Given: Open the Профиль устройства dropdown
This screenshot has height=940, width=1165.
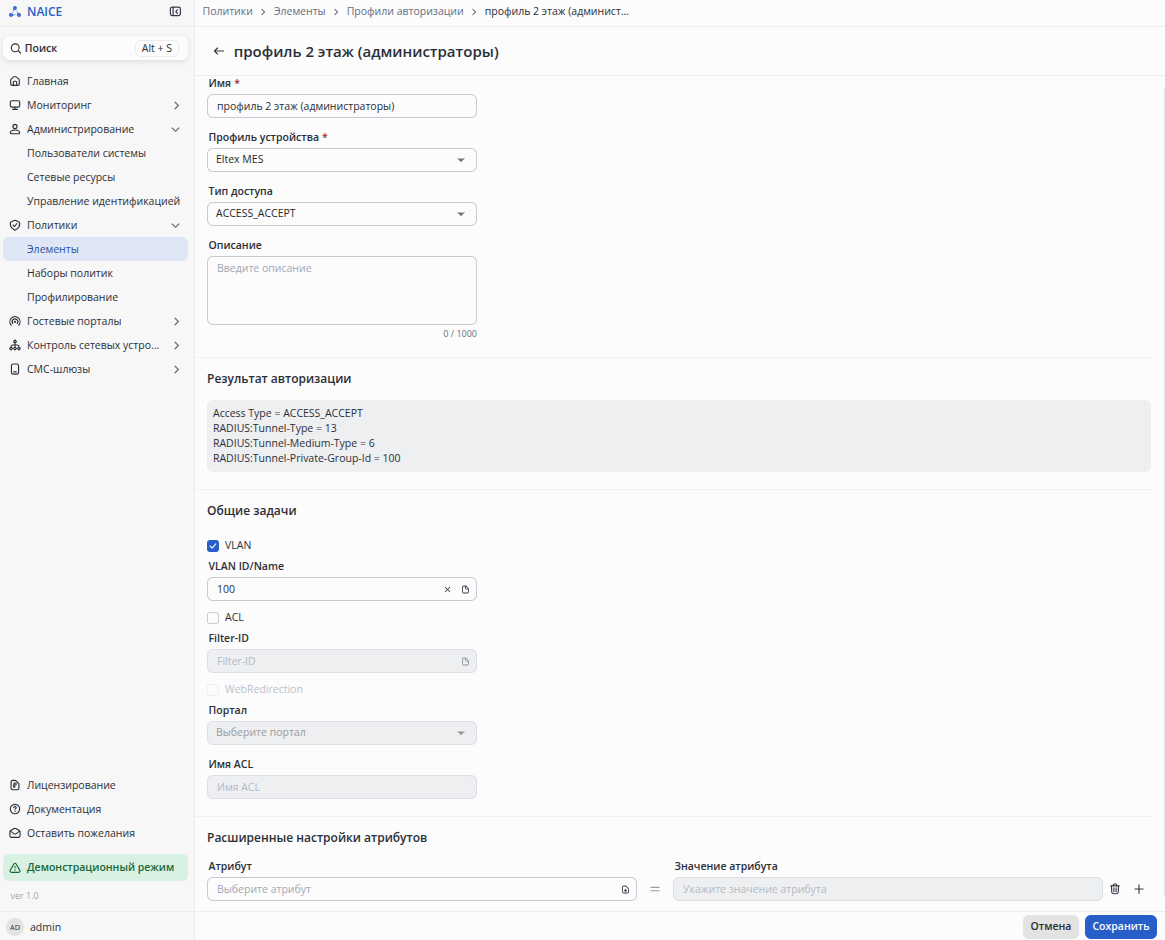Looking at the screenshot, I should click(341, 160).
